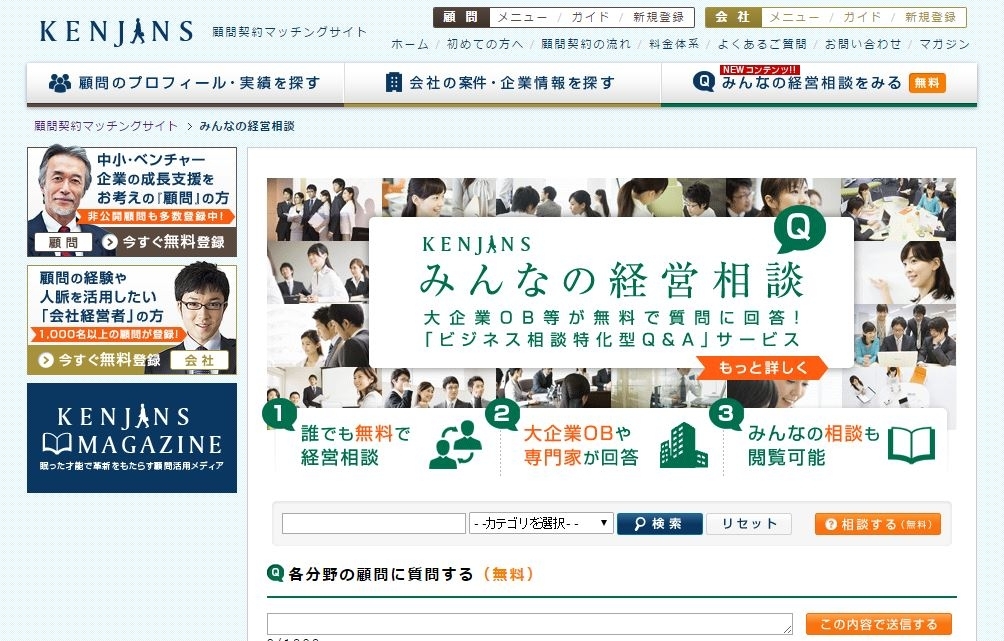Open 顧問 ガイド in top bar
This screenshot has width=1004, height=641.
[590, 17]
